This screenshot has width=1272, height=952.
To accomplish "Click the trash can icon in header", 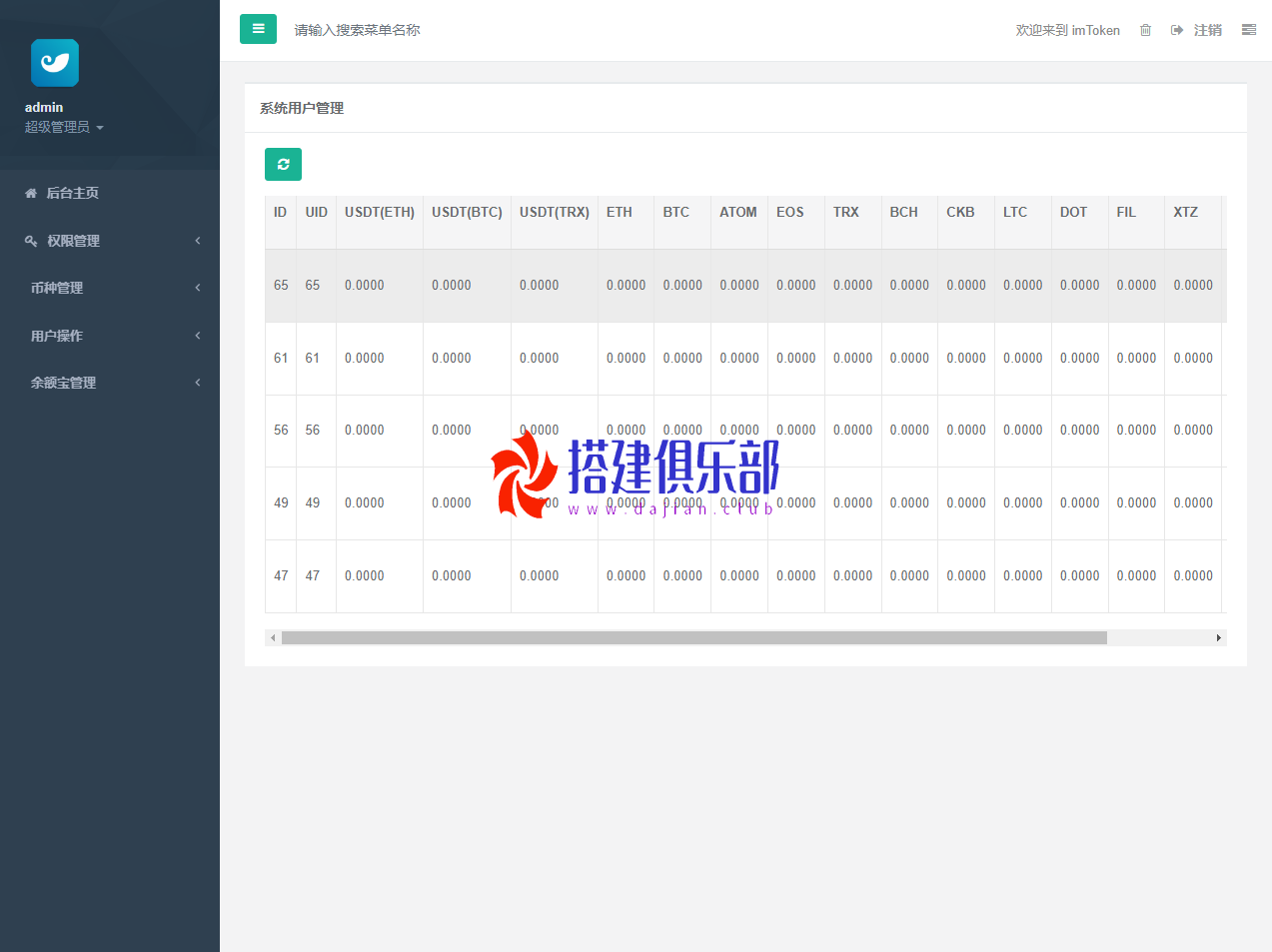I will (x=1145, y=30).
